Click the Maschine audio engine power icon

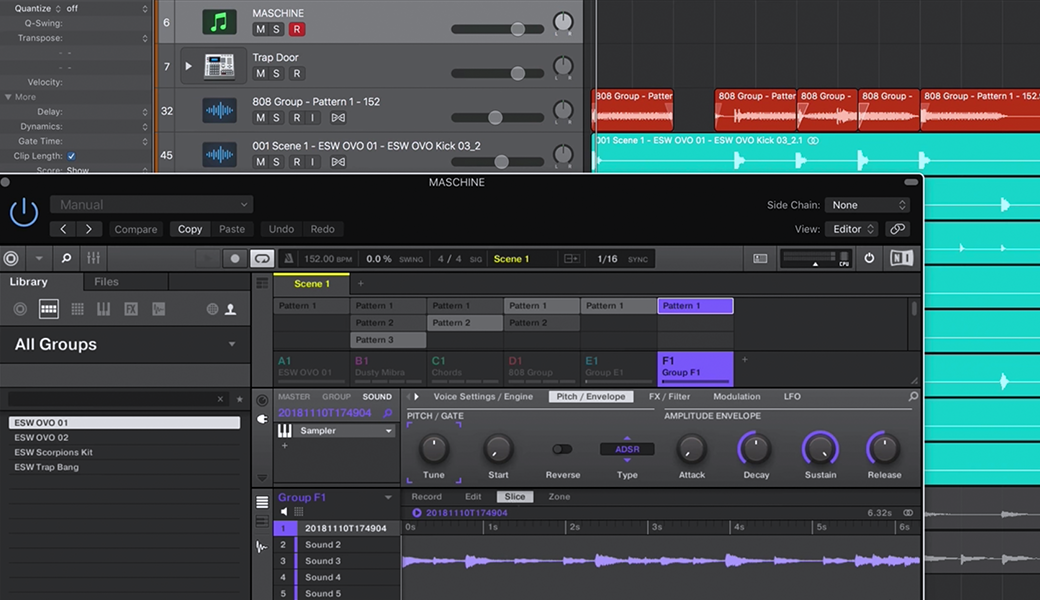click(x=869, y=259)
